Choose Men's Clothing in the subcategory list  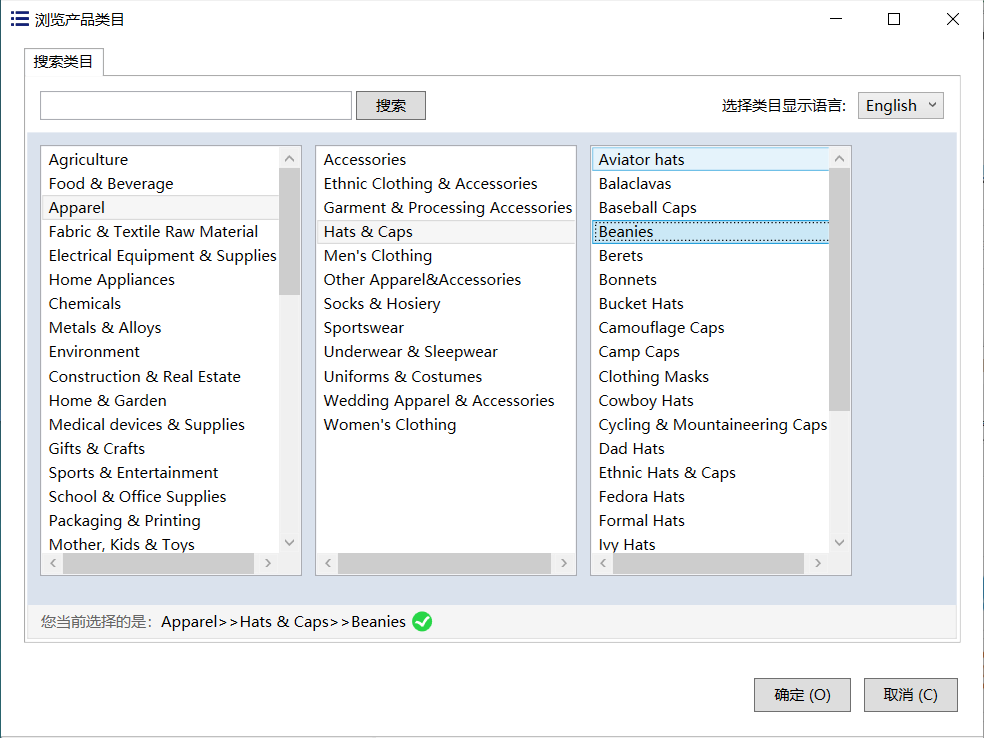pyautogui.click(x=378, y=256)
